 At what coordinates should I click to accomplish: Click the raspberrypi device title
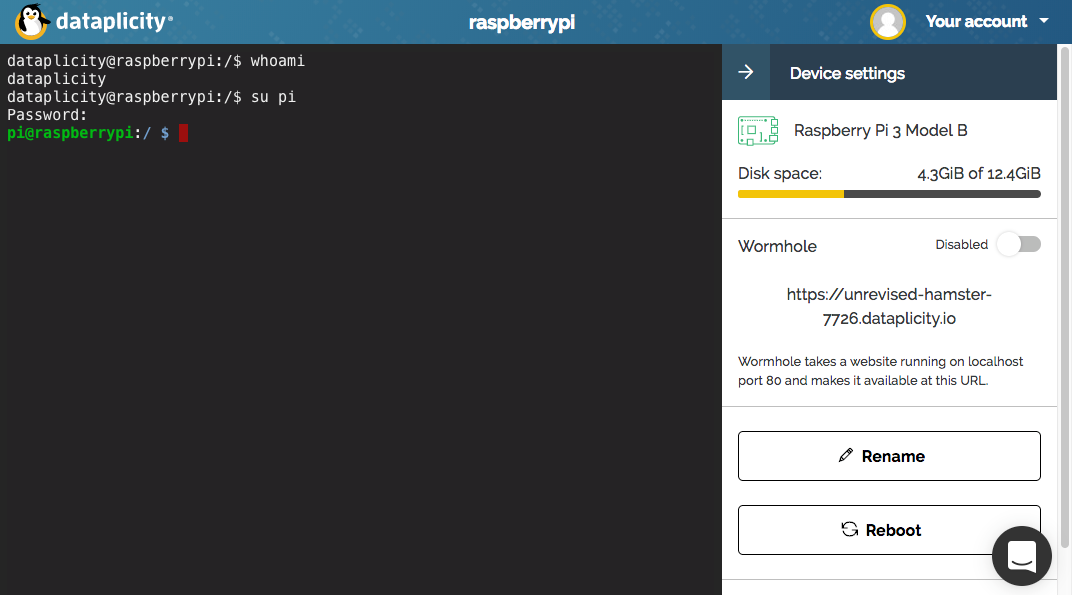point(522,23)
